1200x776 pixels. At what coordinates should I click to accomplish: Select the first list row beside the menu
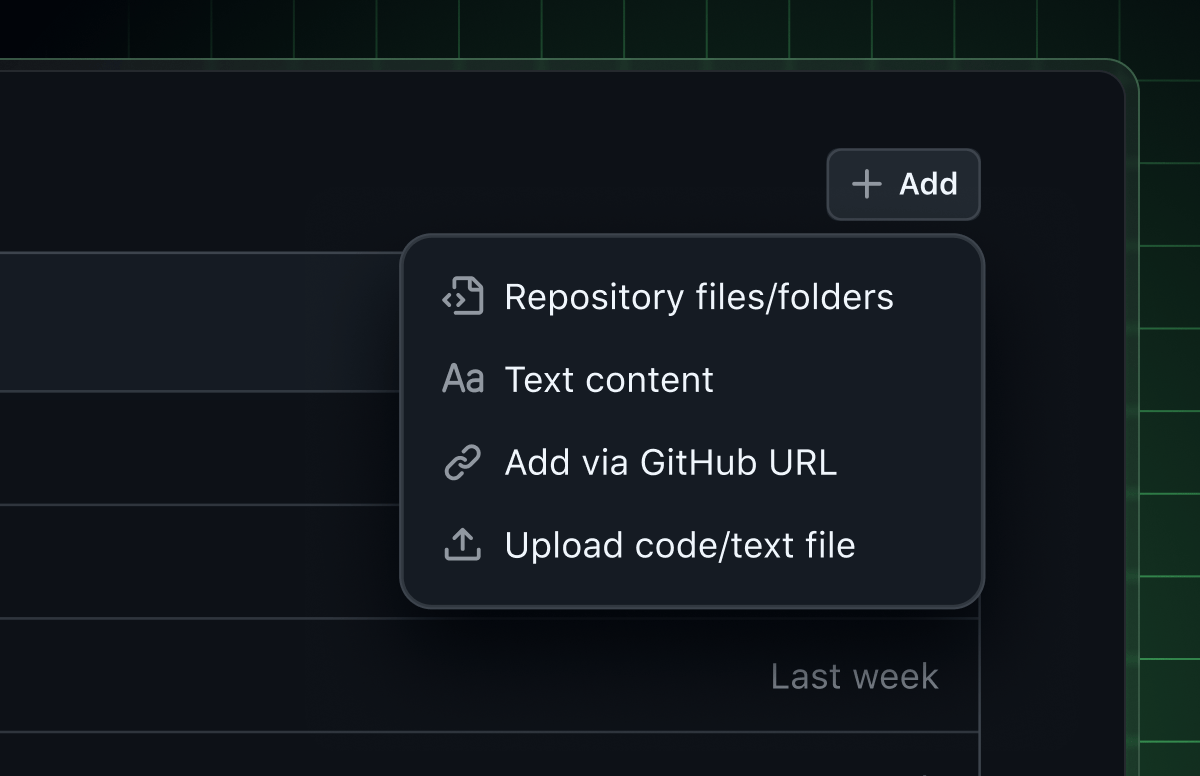[200, 321]
